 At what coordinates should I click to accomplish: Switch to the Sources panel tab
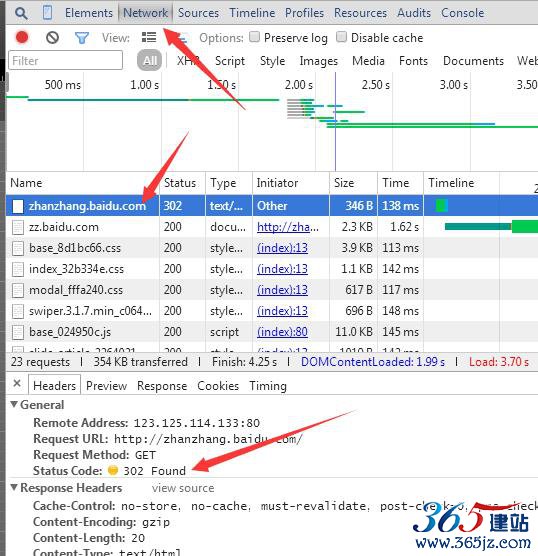(198, 13)
